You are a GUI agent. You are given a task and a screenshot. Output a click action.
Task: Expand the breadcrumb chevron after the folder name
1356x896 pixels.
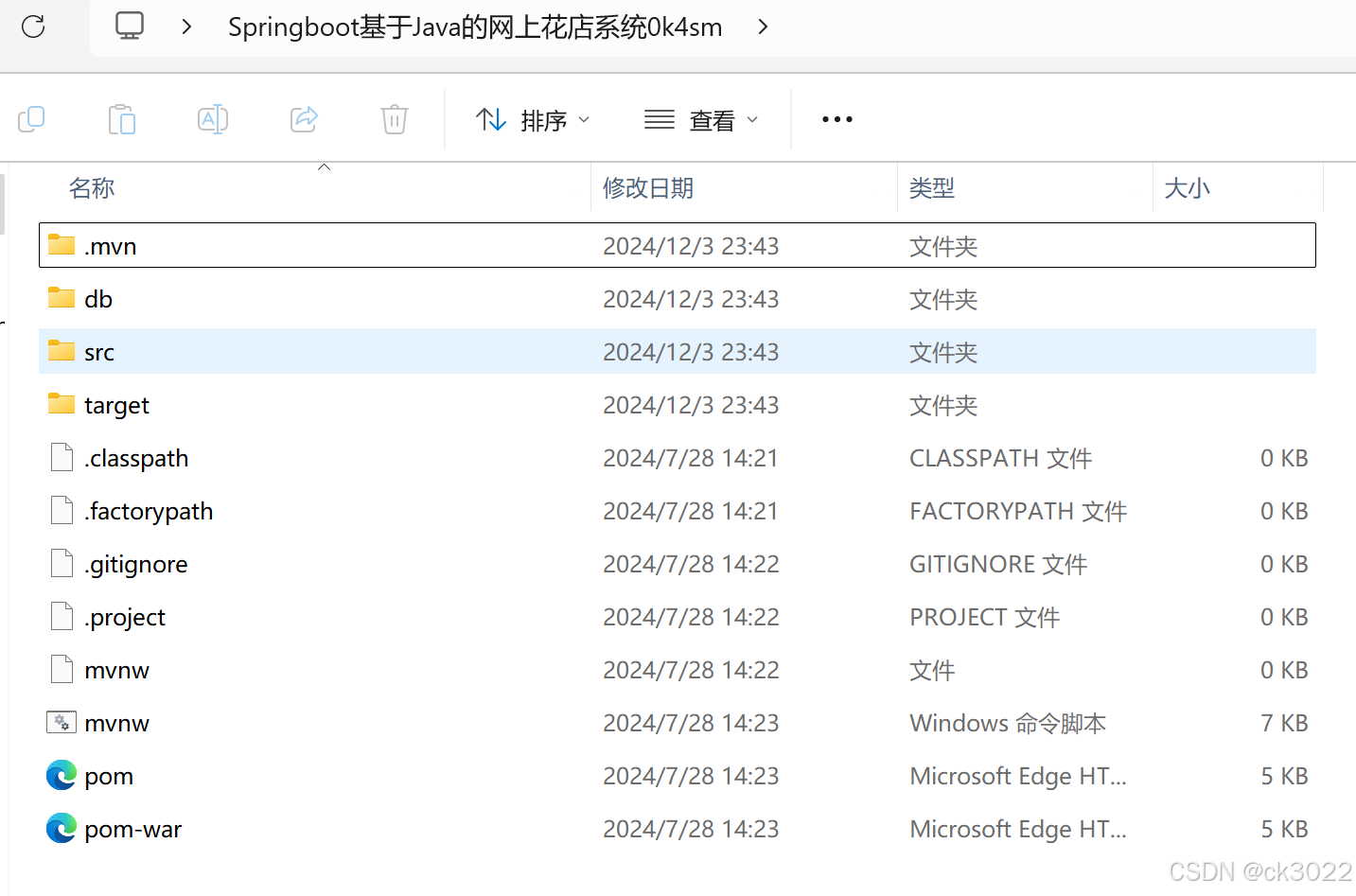pos(763,27)
